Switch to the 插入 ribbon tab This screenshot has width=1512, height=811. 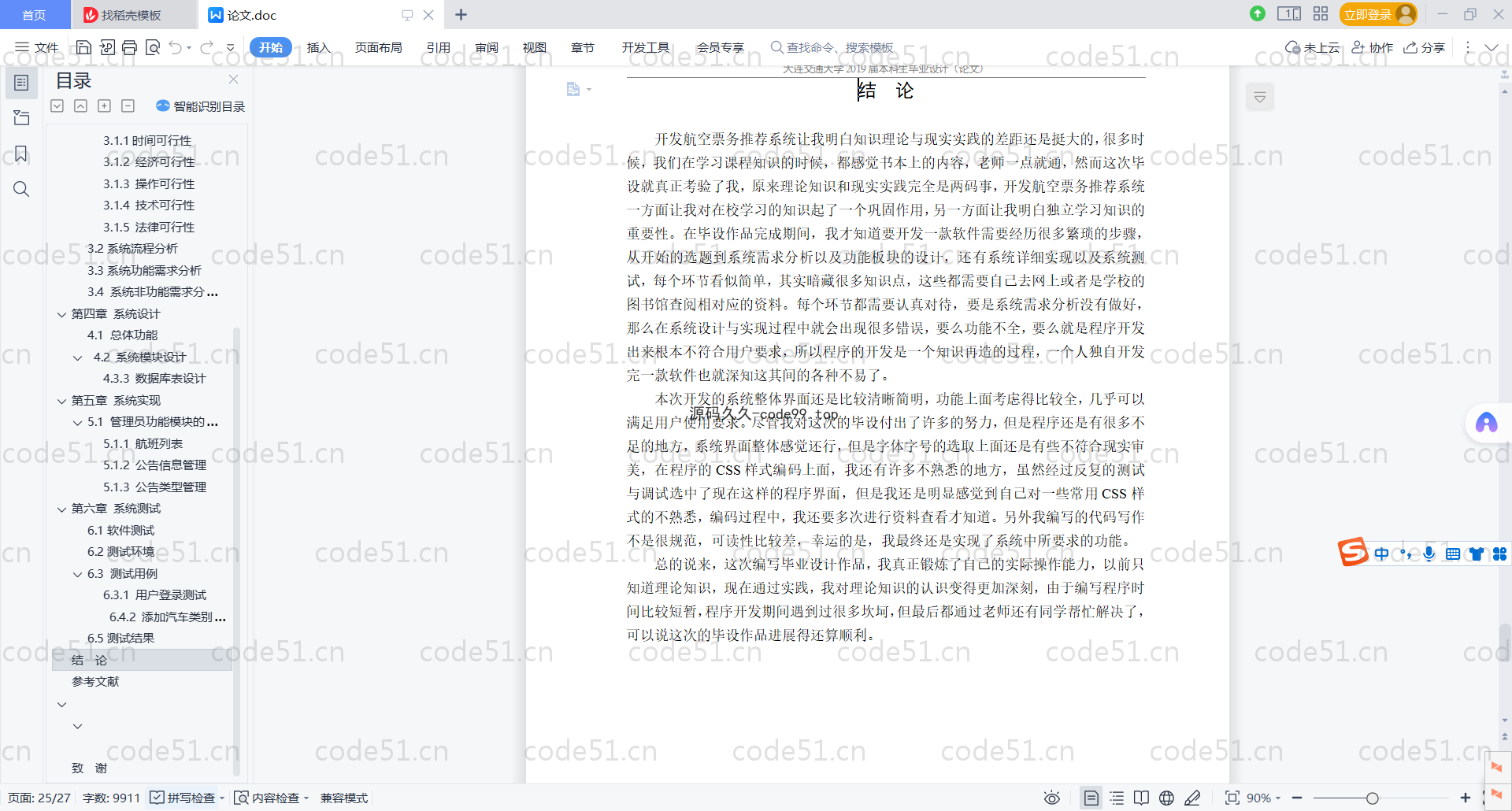[x=318, y=47]
